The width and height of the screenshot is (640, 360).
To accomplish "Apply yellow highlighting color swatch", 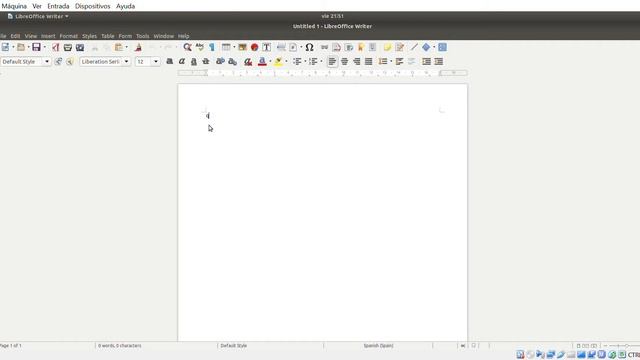I will [278, 62].
